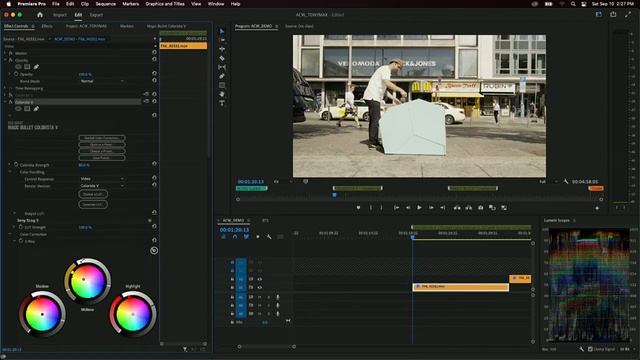Toggle linked selection in timeline
640x360 pixels.
pos(246,237)
